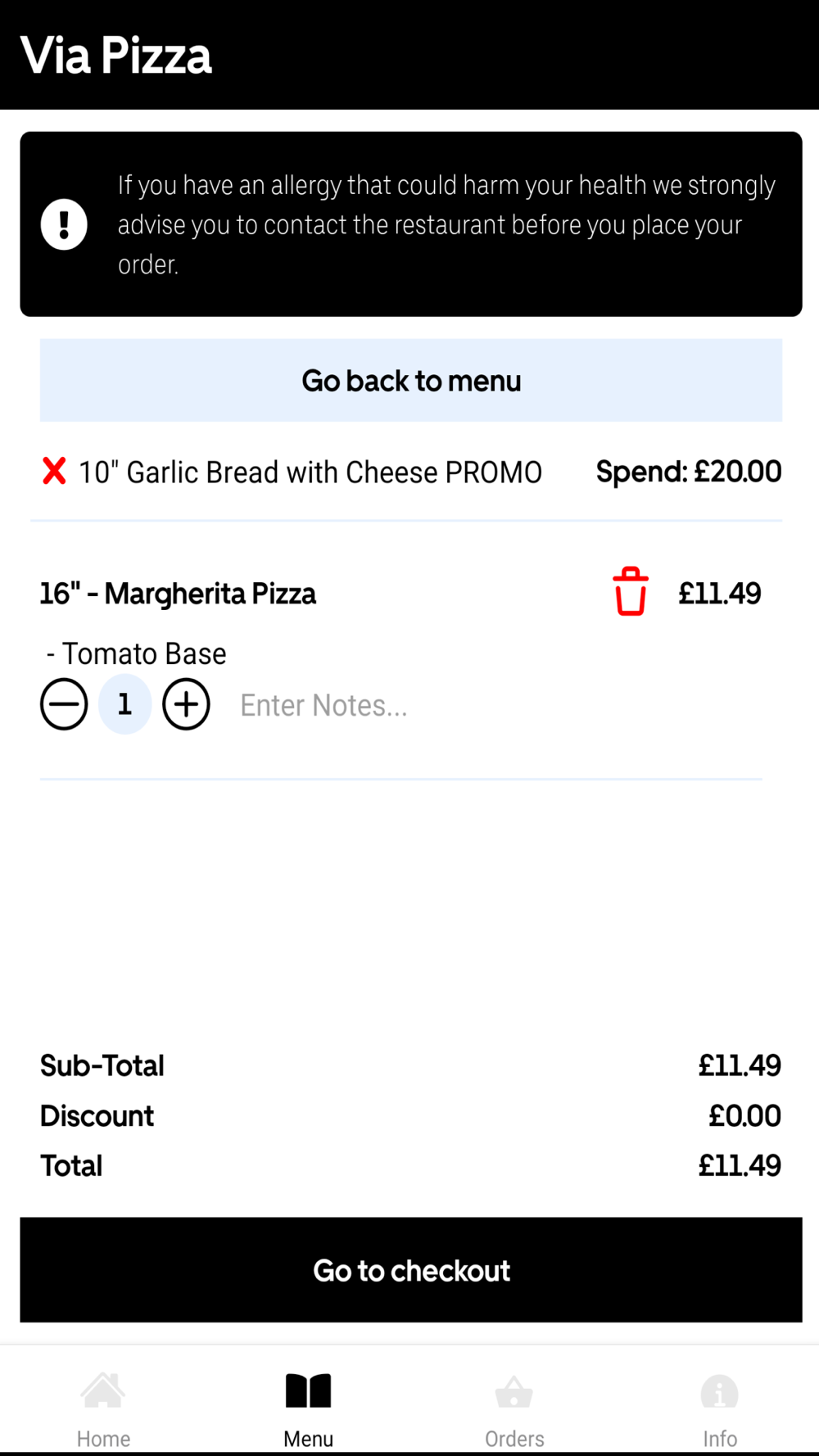Click the allergy advice message text

446,224
